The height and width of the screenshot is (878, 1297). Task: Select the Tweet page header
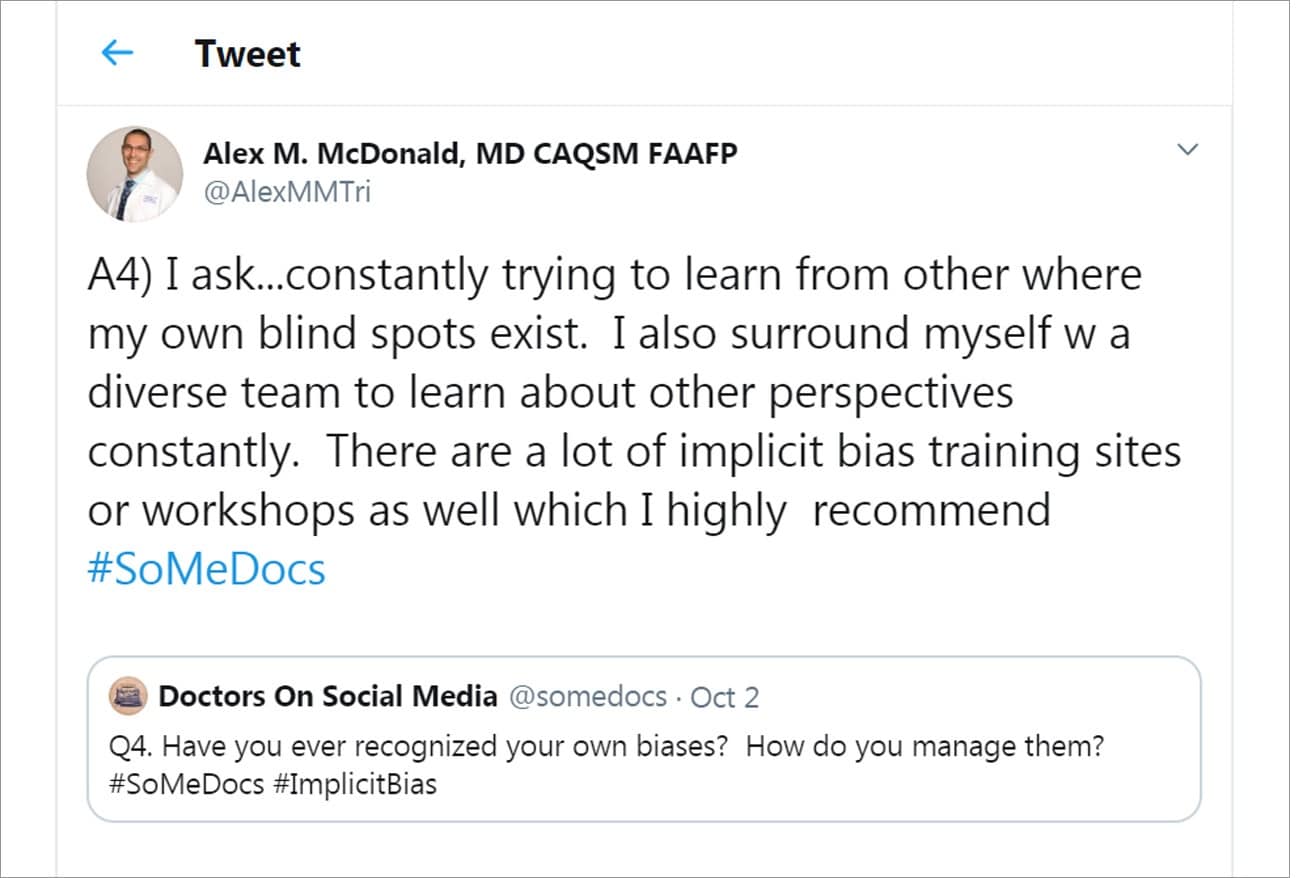[248, 53]
